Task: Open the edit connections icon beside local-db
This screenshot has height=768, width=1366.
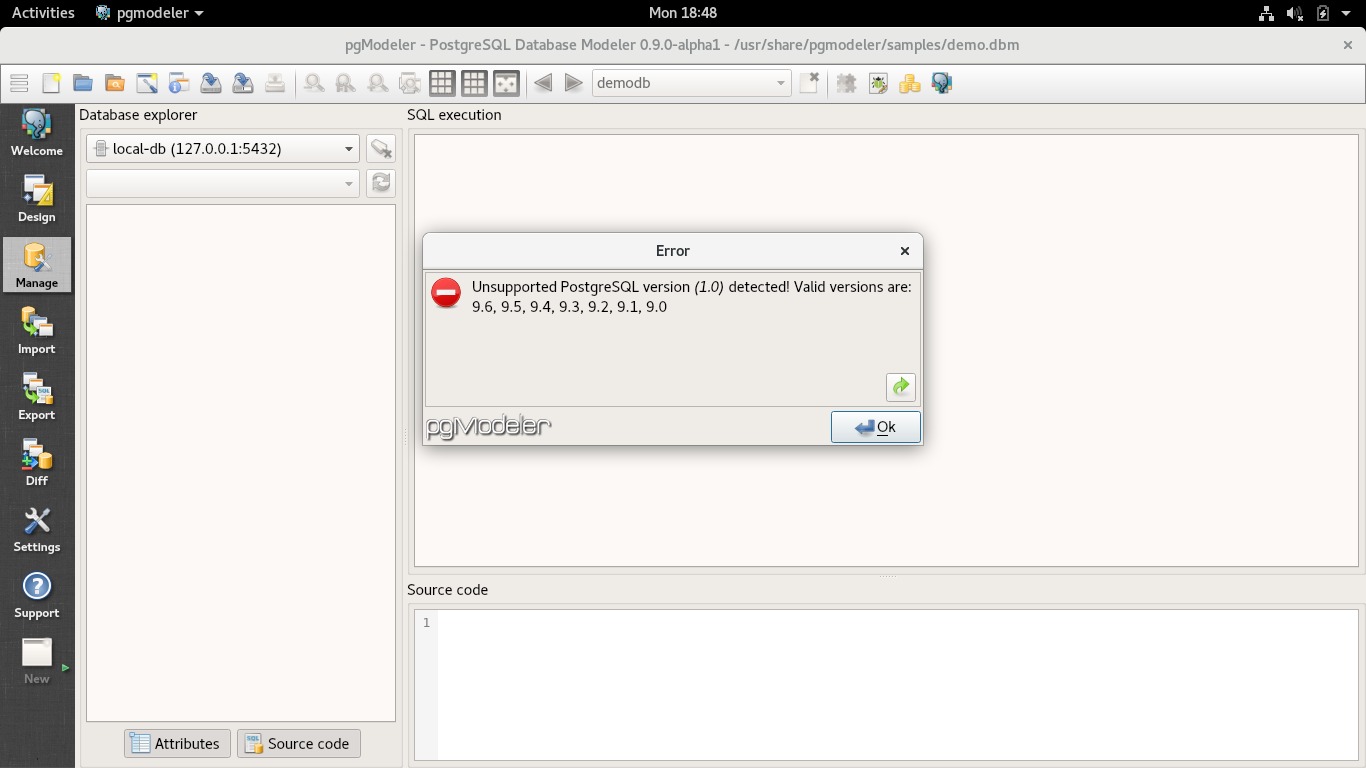Action: pos(380,148)
